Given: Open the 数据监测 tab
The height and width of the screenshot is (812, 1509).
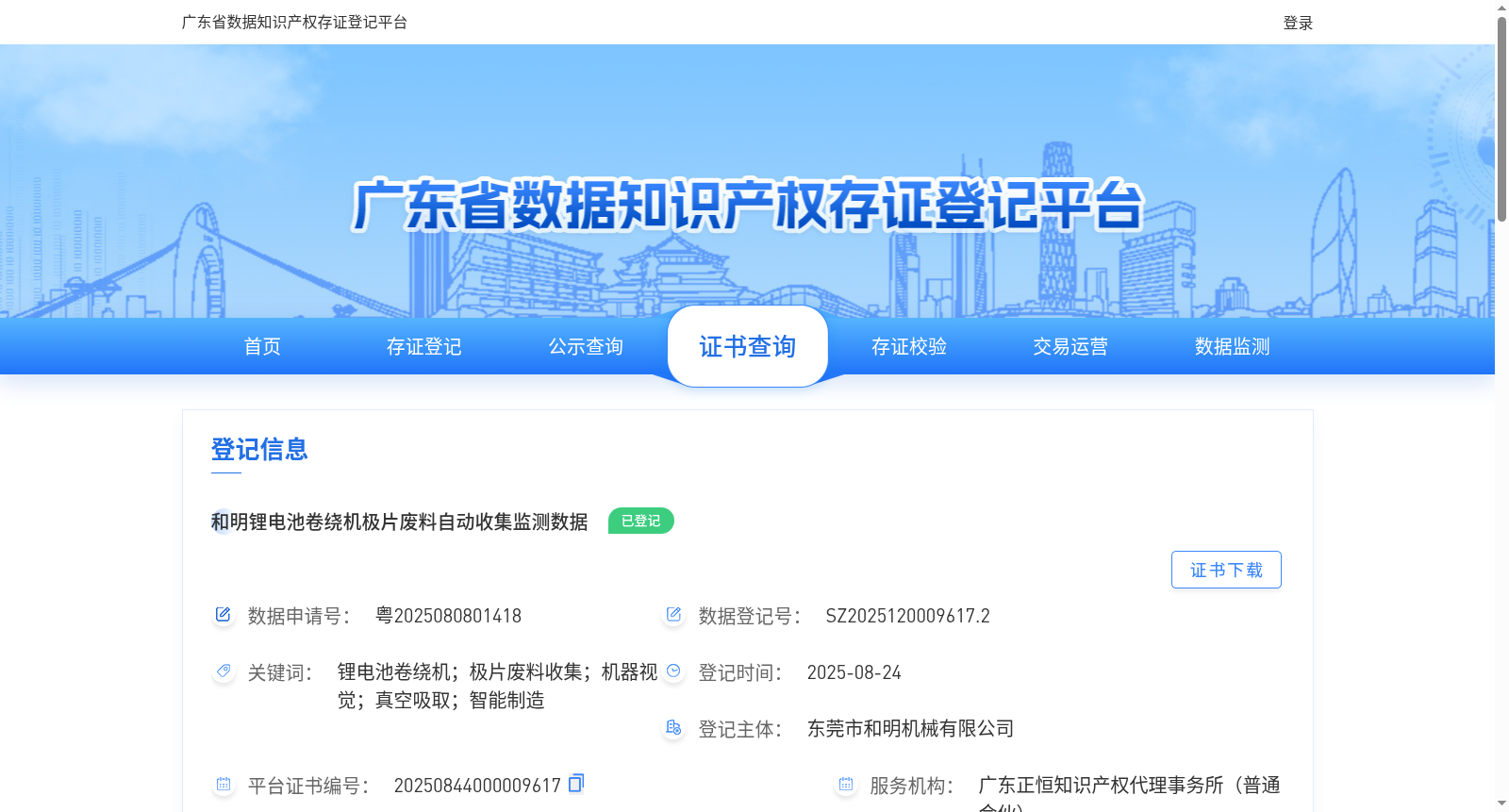Looking at the screenshot, I should pos(1233,346).
